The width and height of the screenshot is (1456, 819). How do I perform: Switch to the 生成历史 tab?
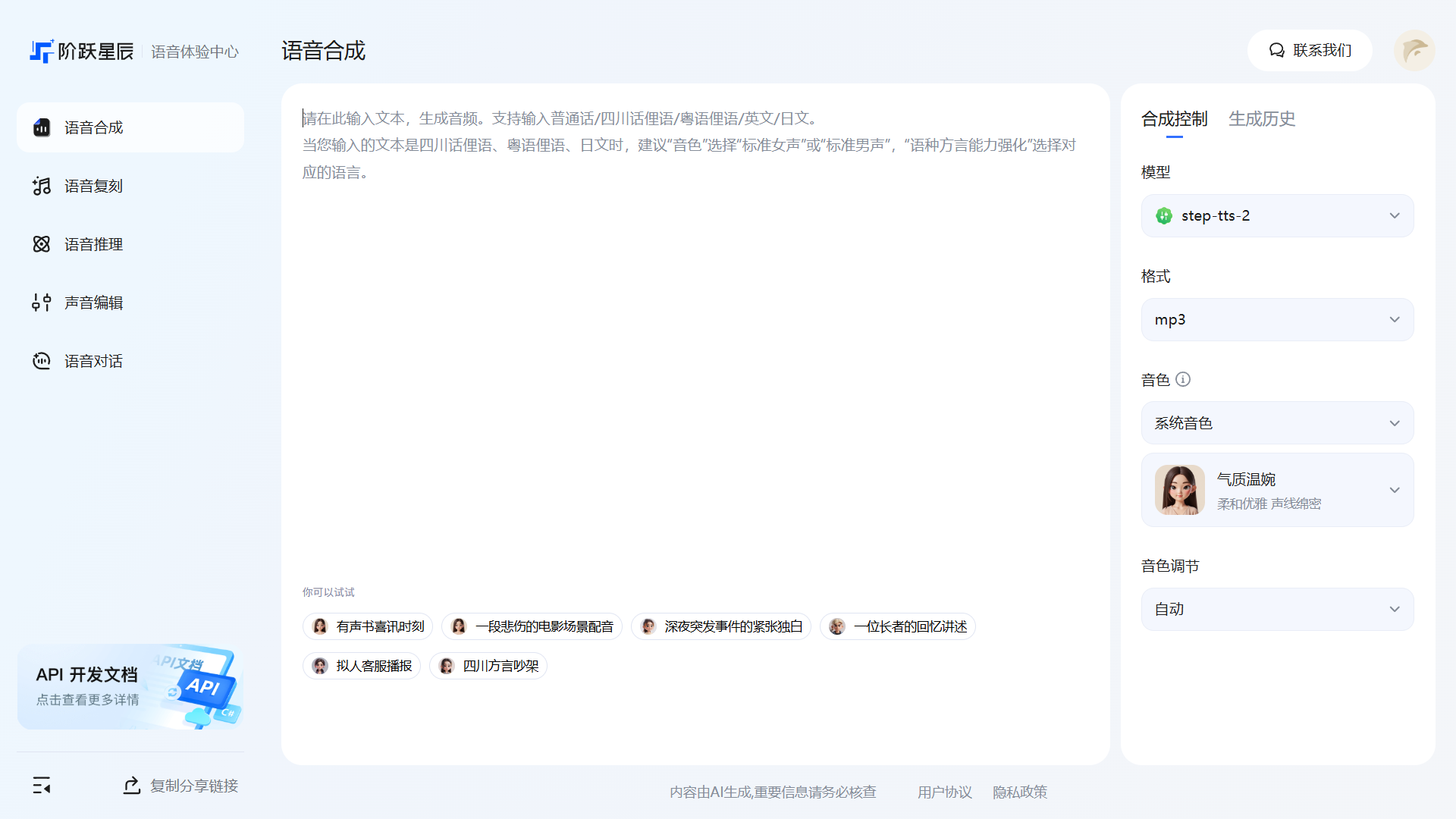pos(1262,119)
